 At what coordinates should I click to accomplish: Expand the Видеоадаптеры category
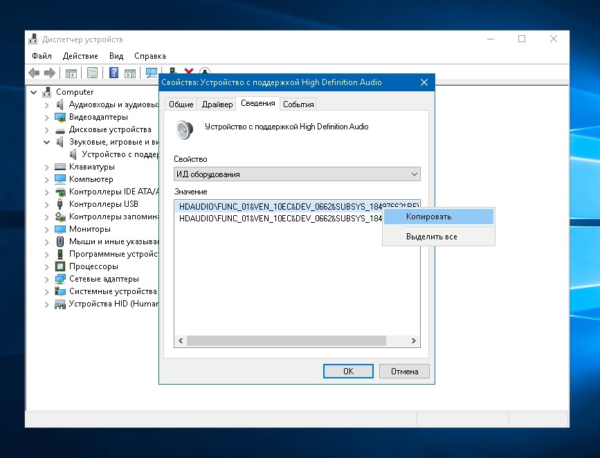tap(47, 117)
